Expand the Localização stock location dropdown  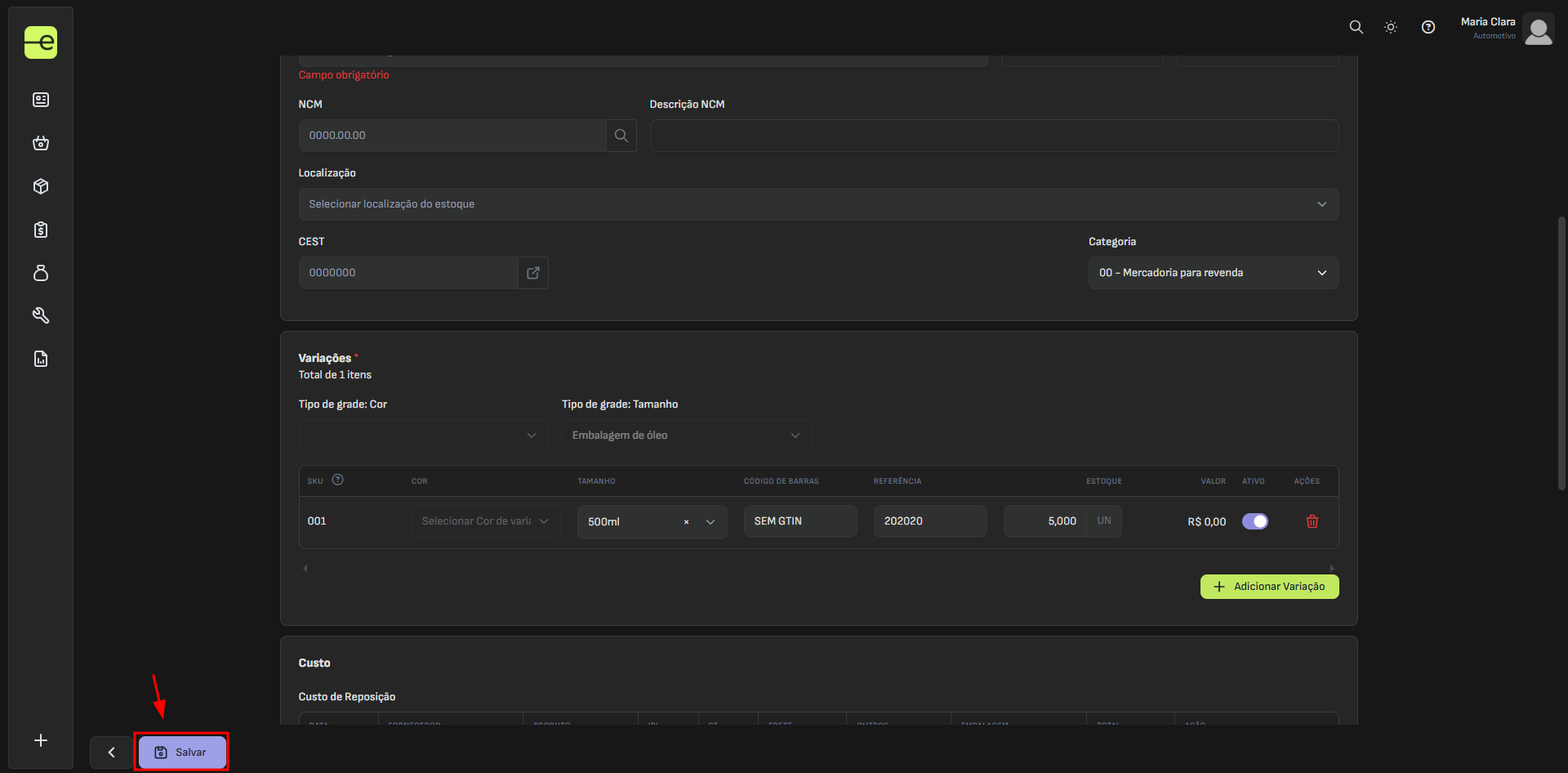(817, 204)
